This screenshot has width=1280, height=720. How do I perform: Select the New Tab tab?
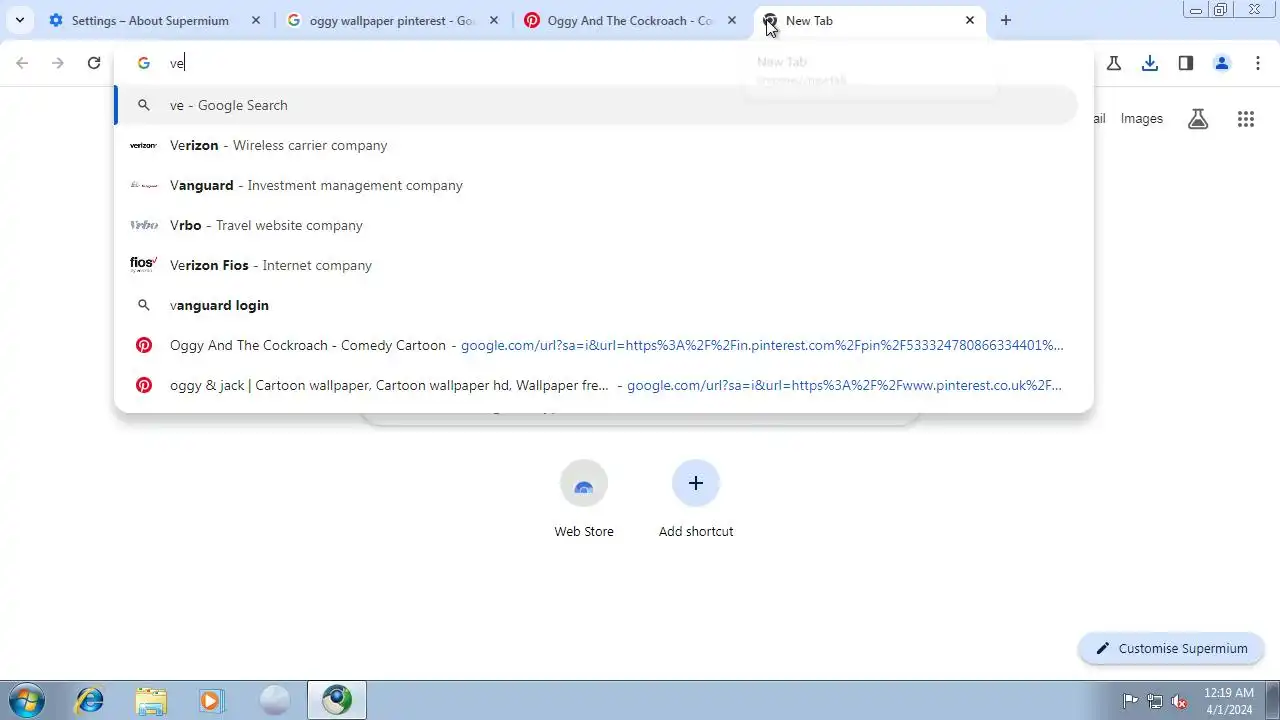869,20
